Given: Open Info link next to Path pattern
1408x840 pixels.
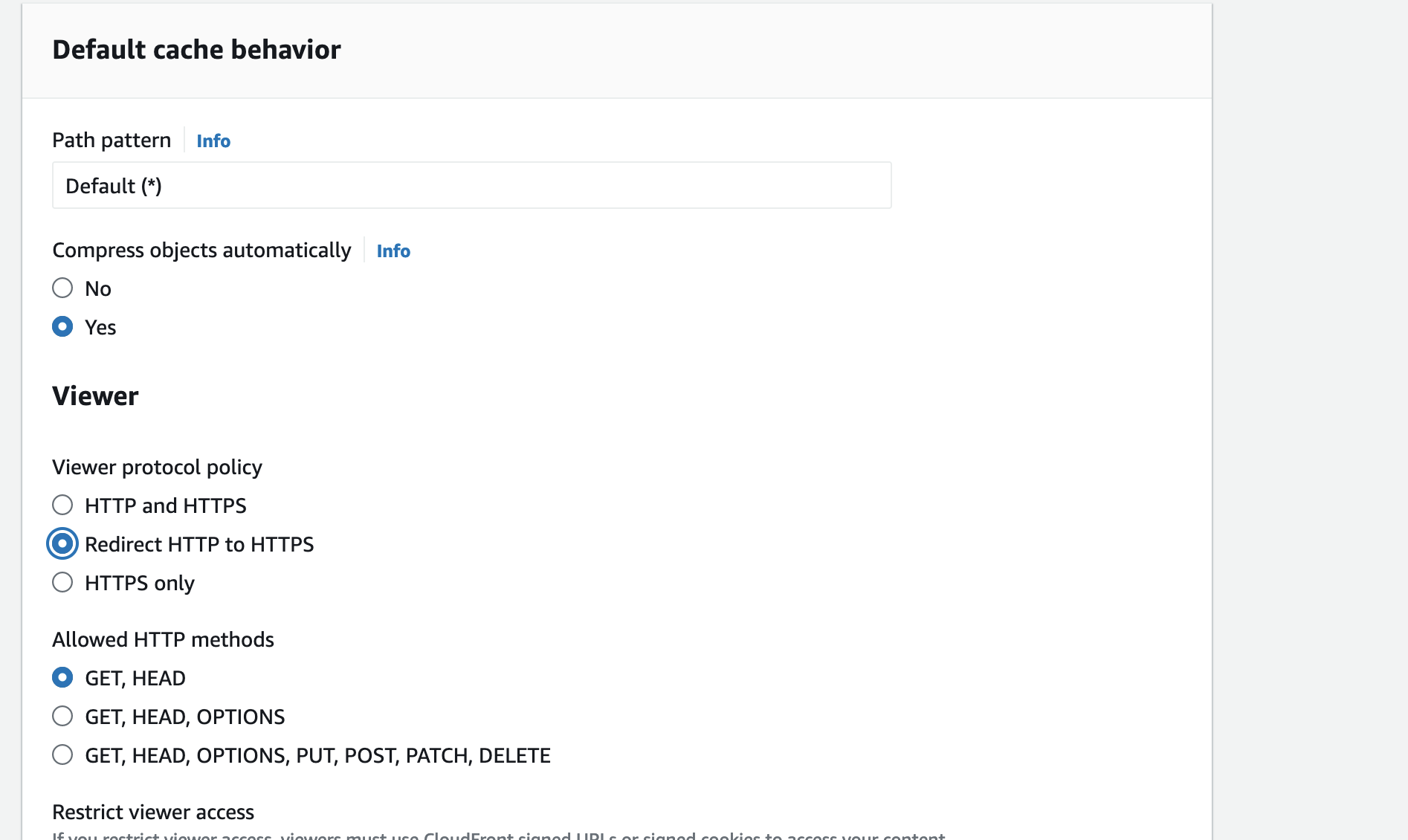Looking at the screenshot, I should [x=213, y=141].
